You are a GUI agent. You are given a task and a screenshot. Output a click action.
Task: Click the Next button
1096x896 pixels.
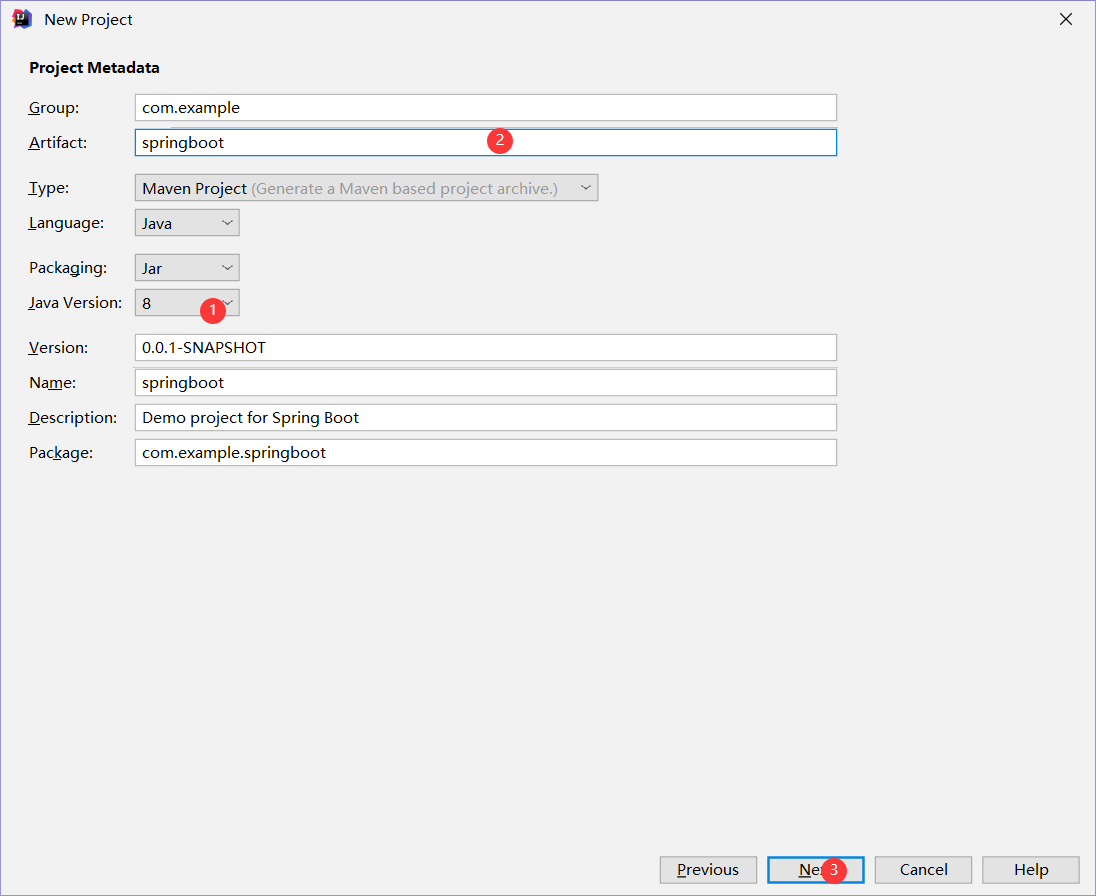point(816,869)
